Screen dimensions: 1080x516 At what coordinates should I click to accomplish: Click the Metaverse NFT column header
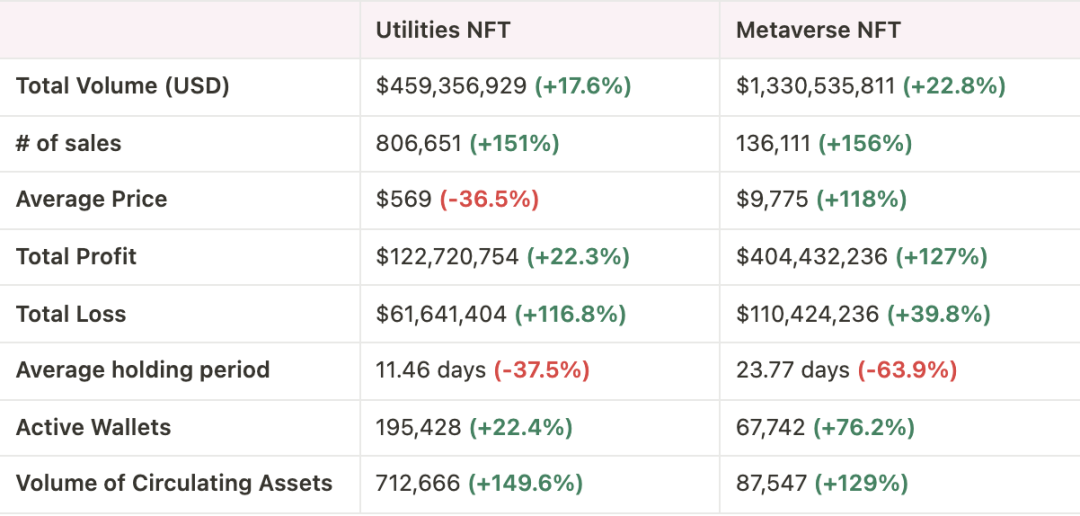click(818, 30)
